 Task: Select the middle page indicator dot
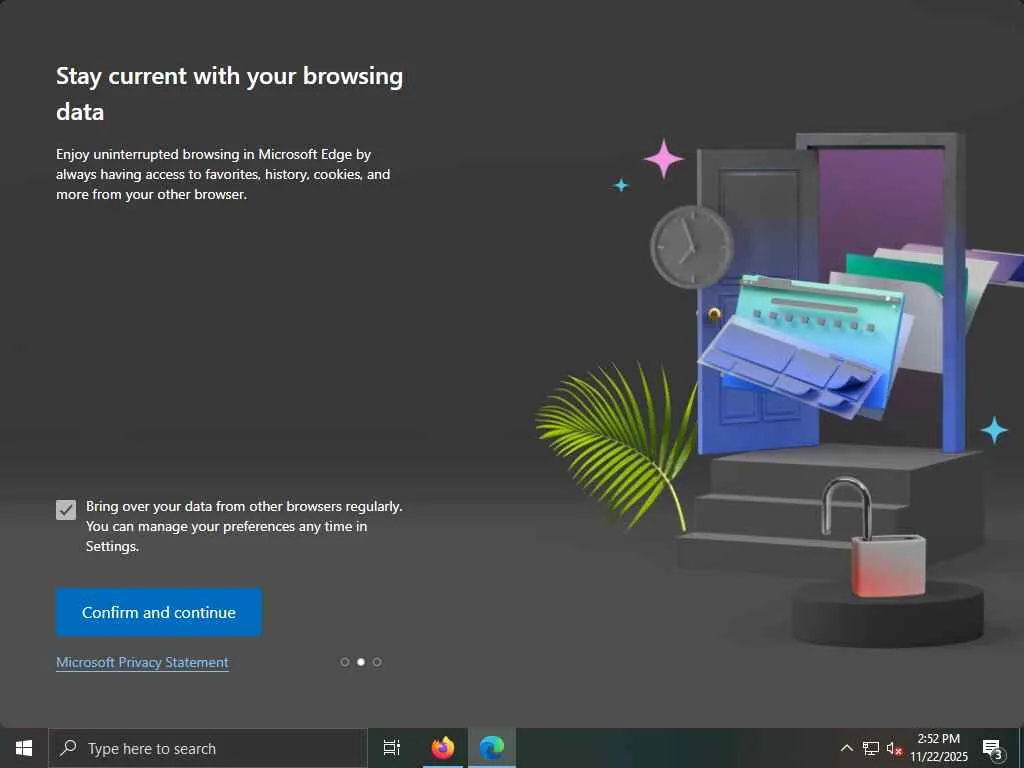point(360,662)
